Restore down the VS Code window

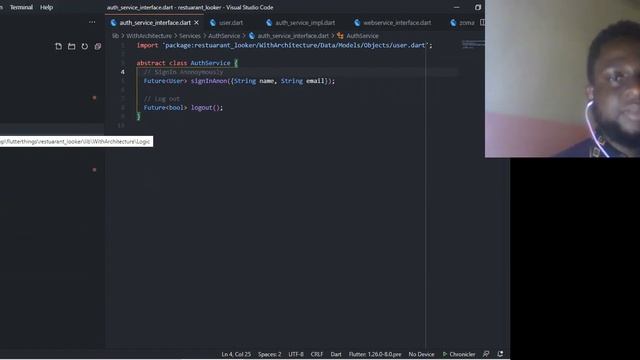(x=478, y=7)
